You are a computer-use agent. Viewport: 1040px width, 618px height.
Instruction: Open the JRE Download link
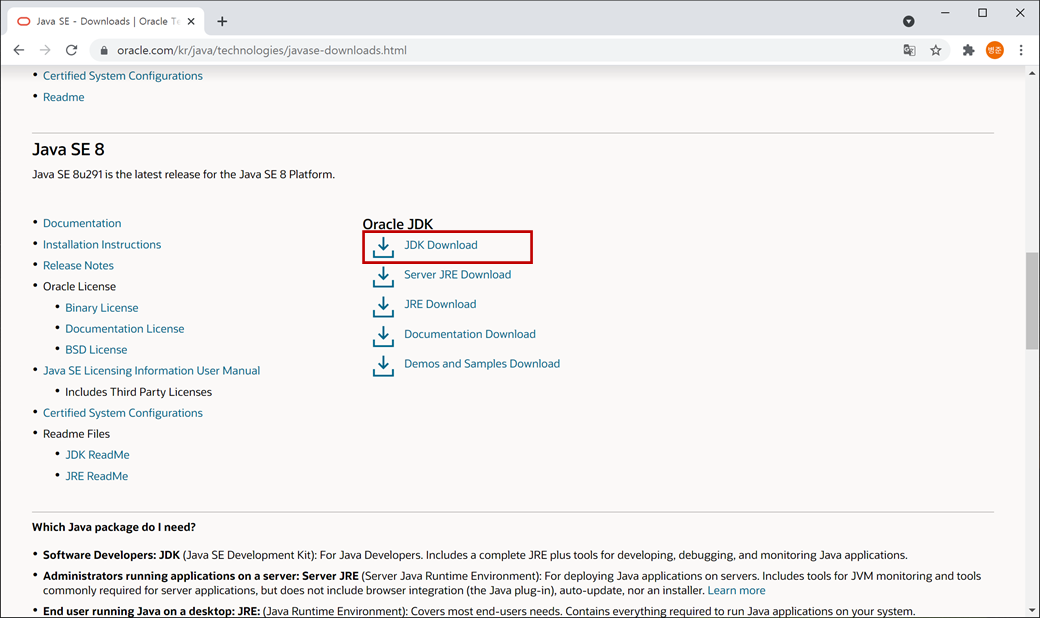coord(440,304)
